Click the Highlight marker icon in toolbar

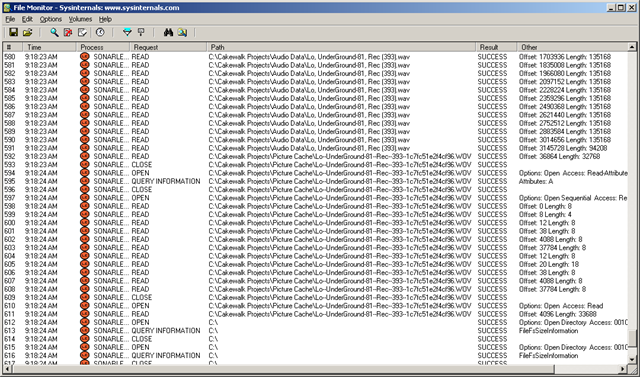click(x=141, y=32)
